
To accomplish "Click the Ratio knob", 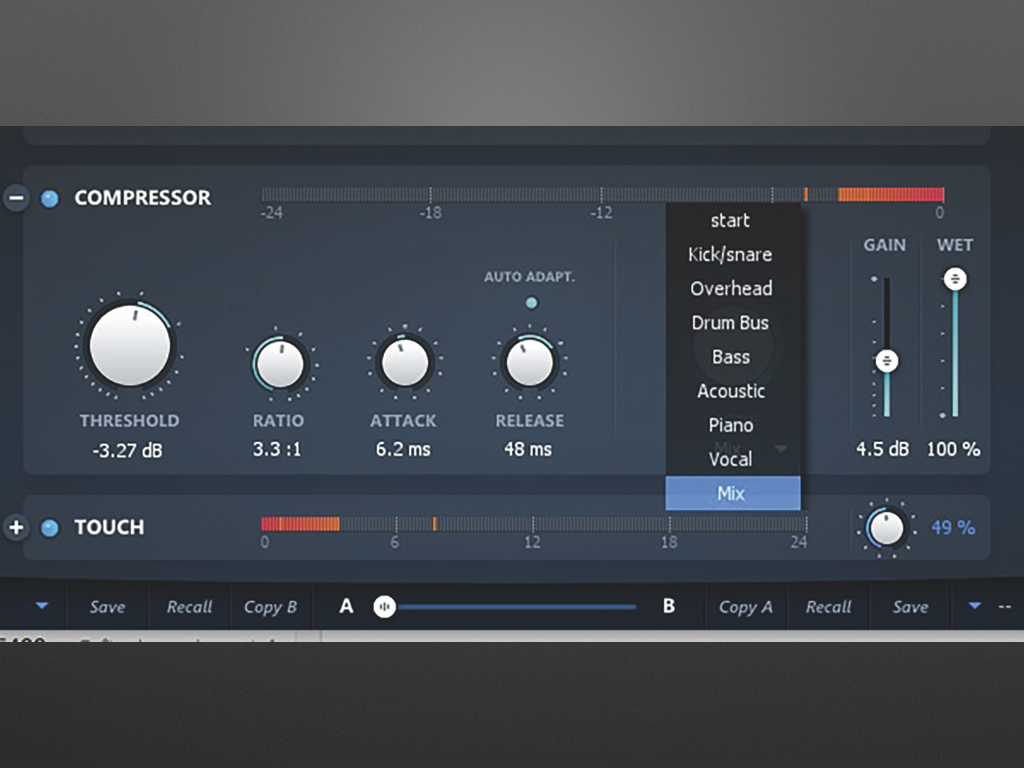I will click(281, 364).
